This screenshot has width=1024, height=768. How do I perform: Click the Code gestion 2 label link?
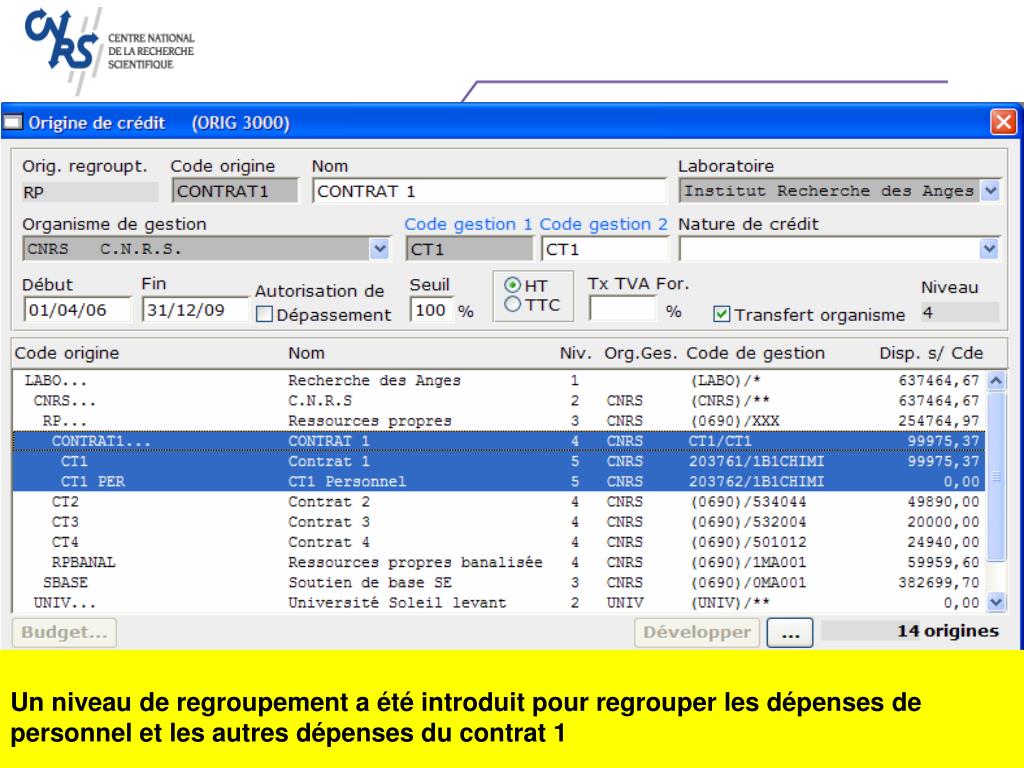tap(603, 224)
